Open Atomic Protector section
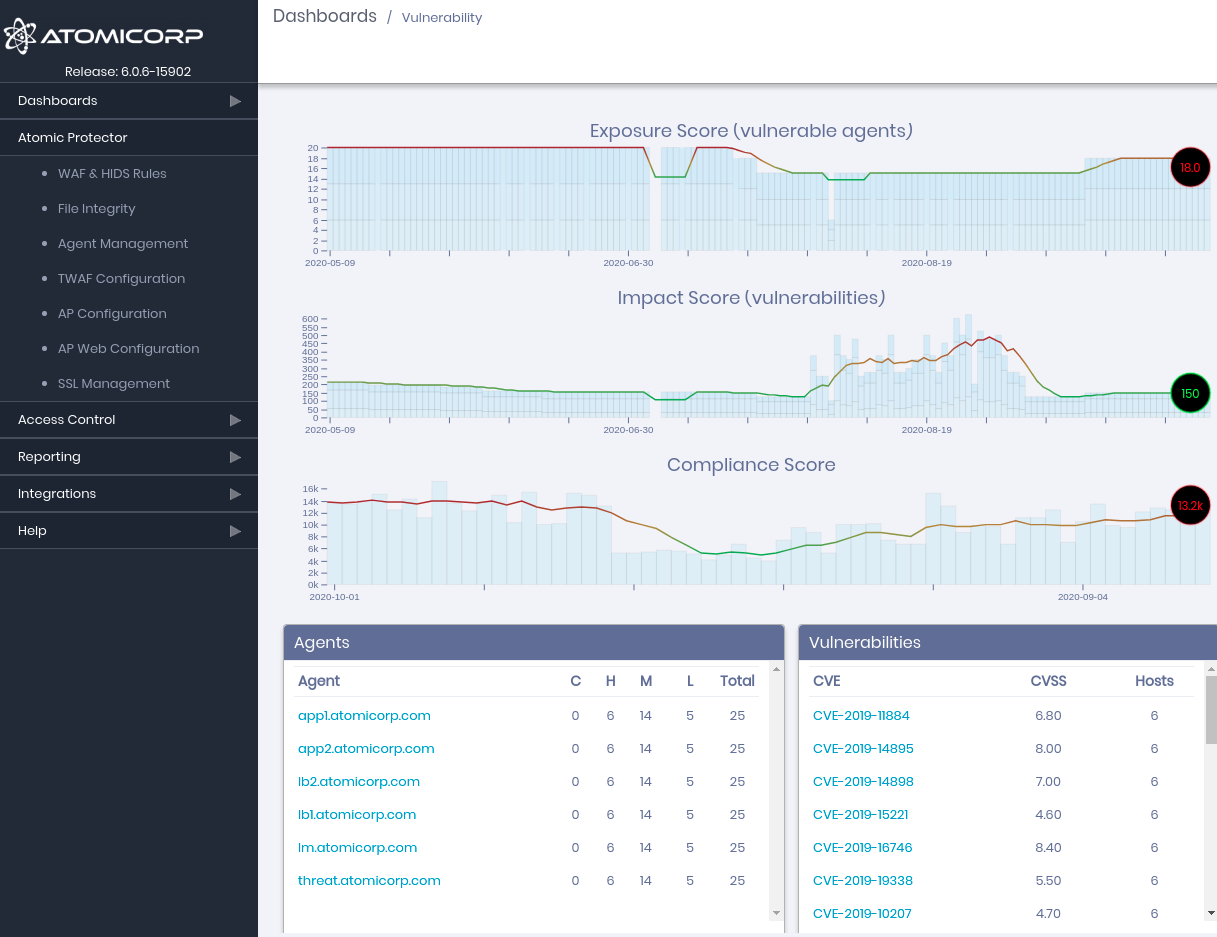The width and height of the screenshot is (1217, 937). pyautogui.click(x=129, y=138)
